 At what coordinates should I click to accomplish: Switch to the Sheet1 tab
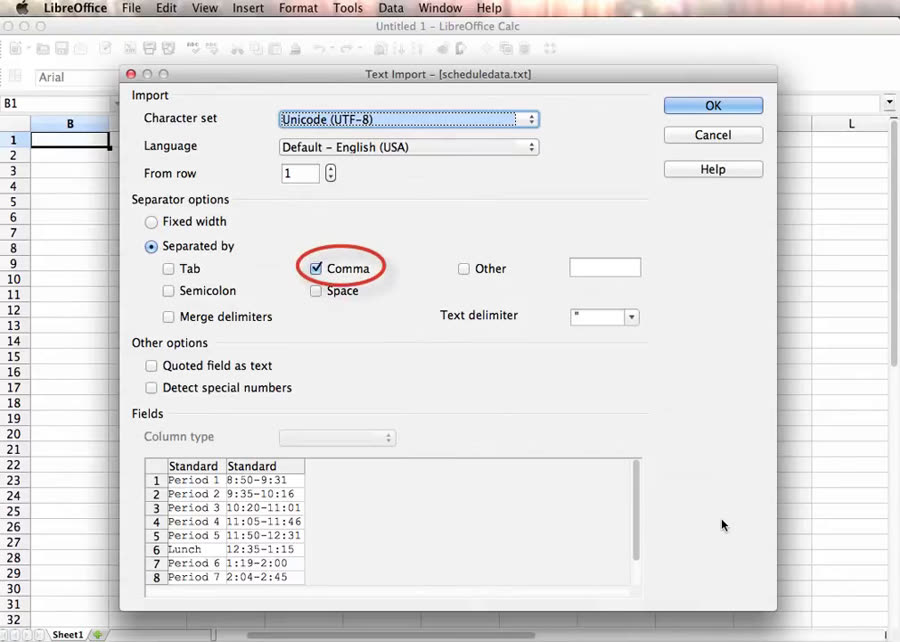click(68, 635)
